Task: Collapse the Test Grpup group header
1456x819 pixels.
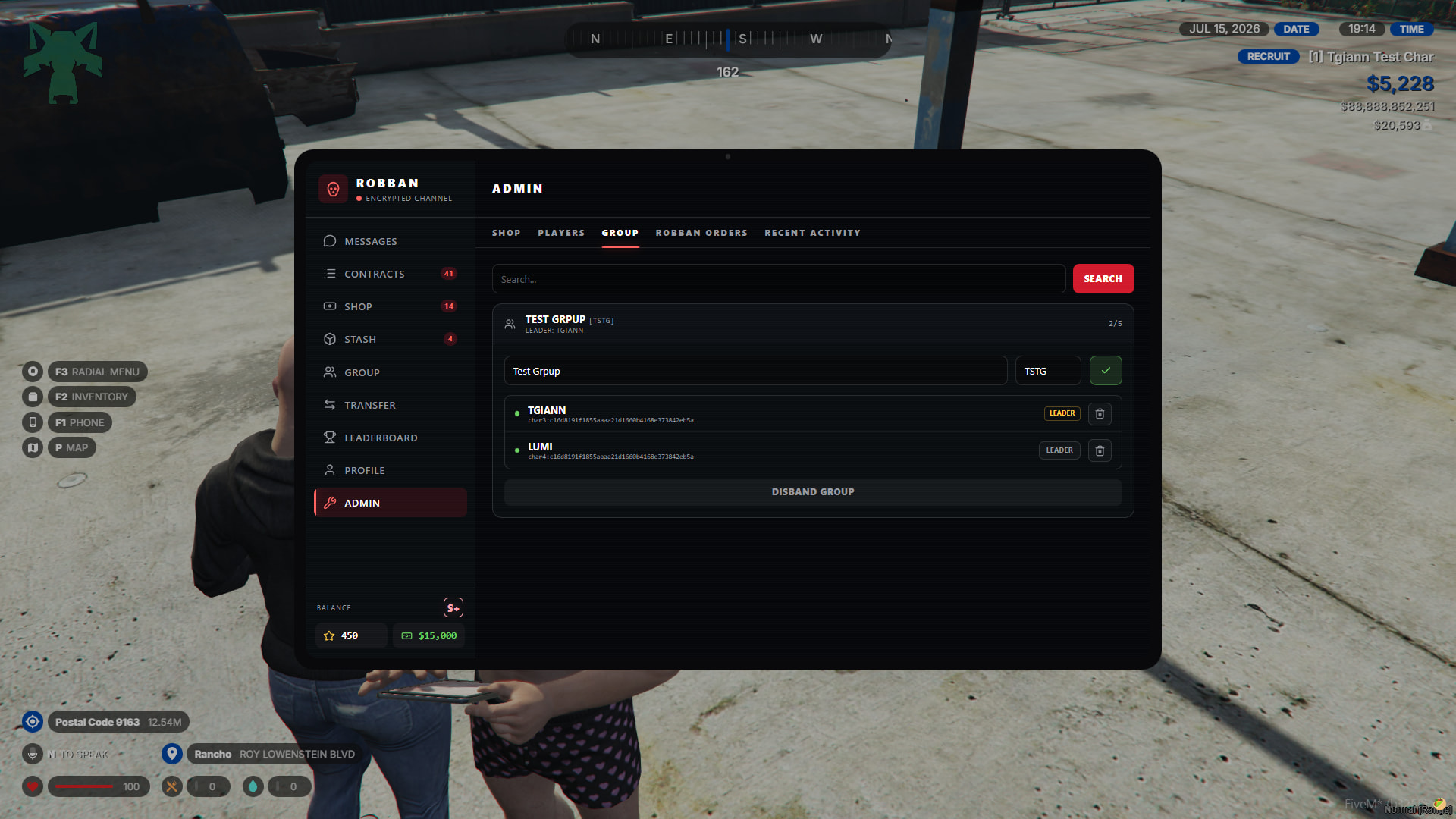Action: click(x=813, y=324)
